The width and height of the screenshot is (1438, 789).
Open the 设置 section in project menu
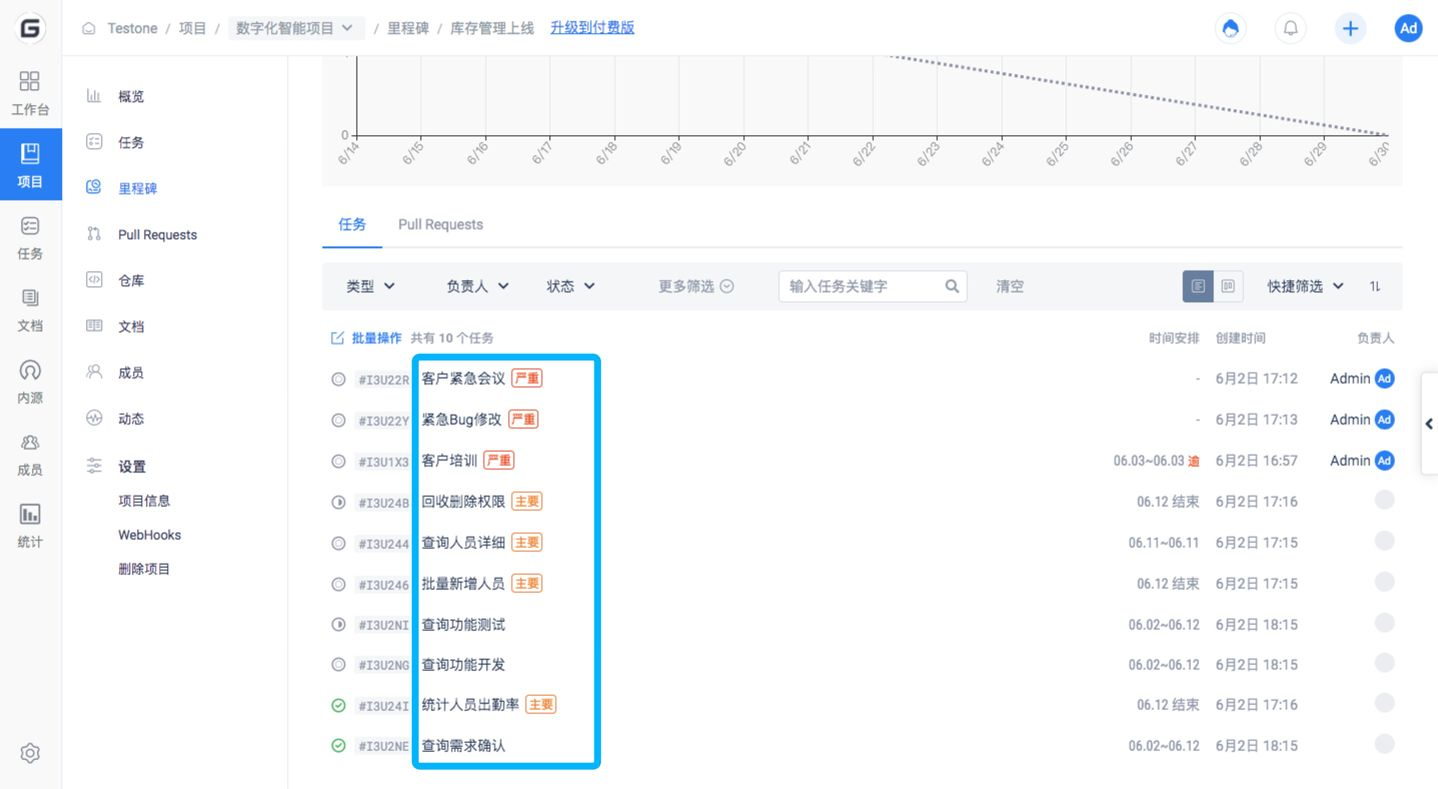pos(131,466)
